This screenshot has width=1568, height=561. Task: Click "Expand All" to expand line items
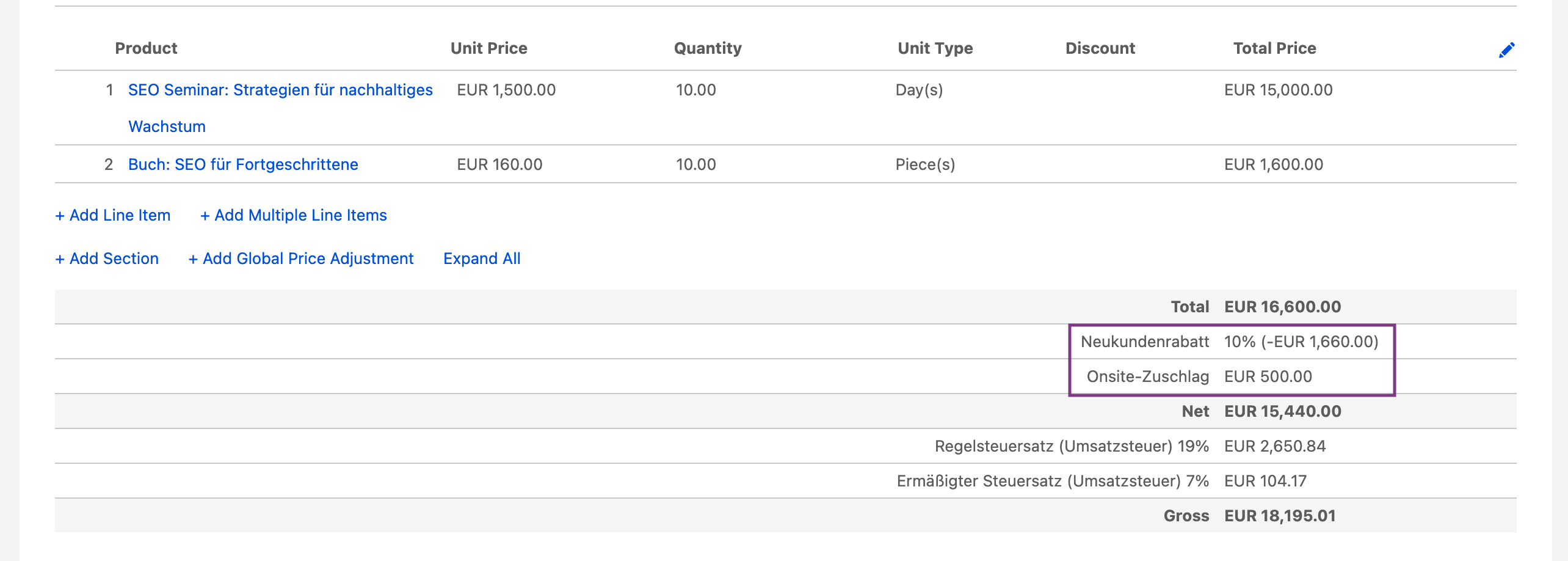coord(482,258)
